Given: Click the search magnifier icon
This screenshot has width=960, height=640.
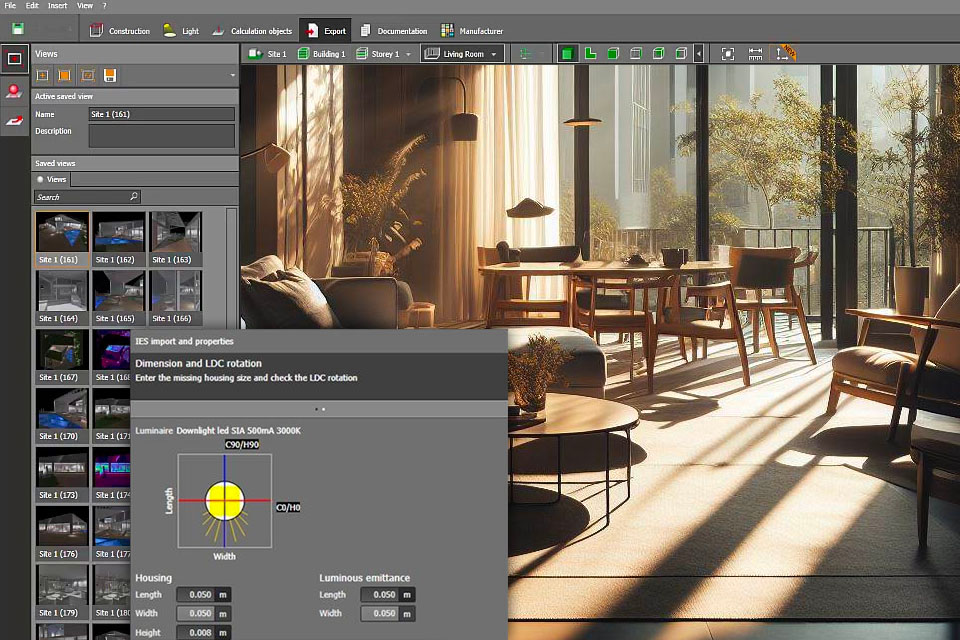Looking at the screenshot, I should point(135,197).
